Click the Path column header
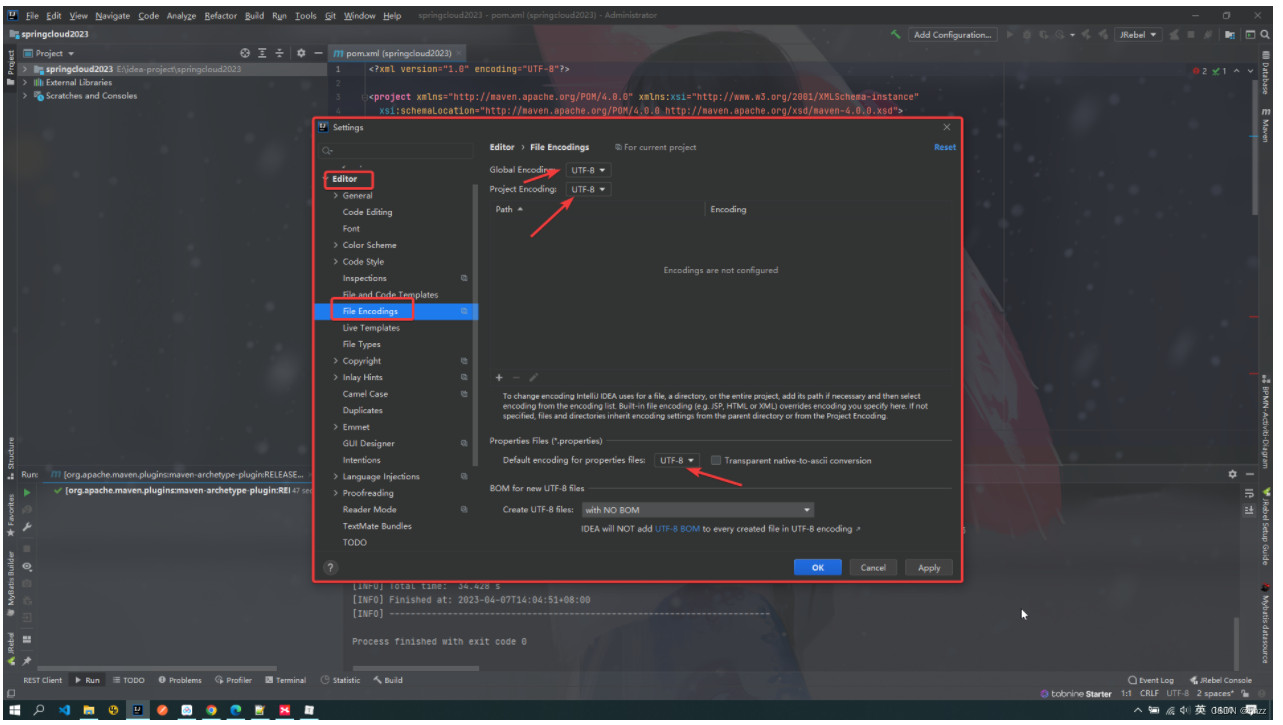Screen dimensions: 1283x725 509,209
